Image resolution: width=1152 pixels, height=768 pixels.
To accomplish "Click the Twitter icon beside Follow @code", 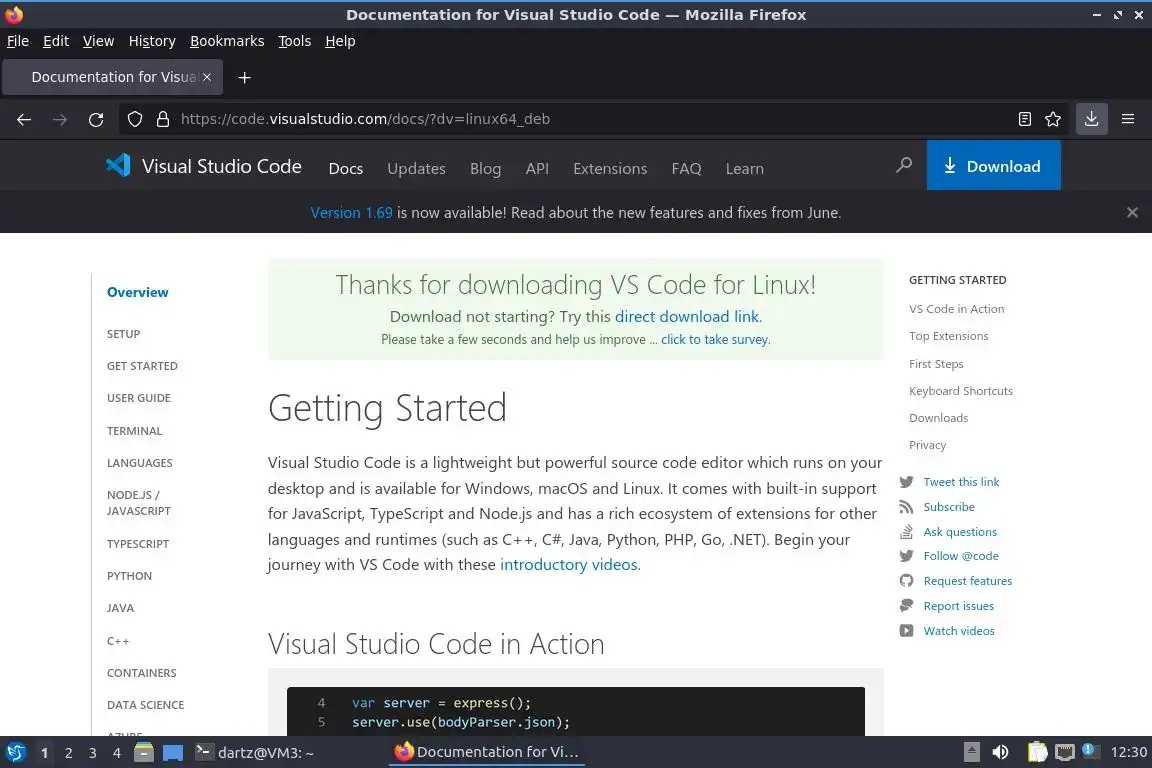I will 907,556.
